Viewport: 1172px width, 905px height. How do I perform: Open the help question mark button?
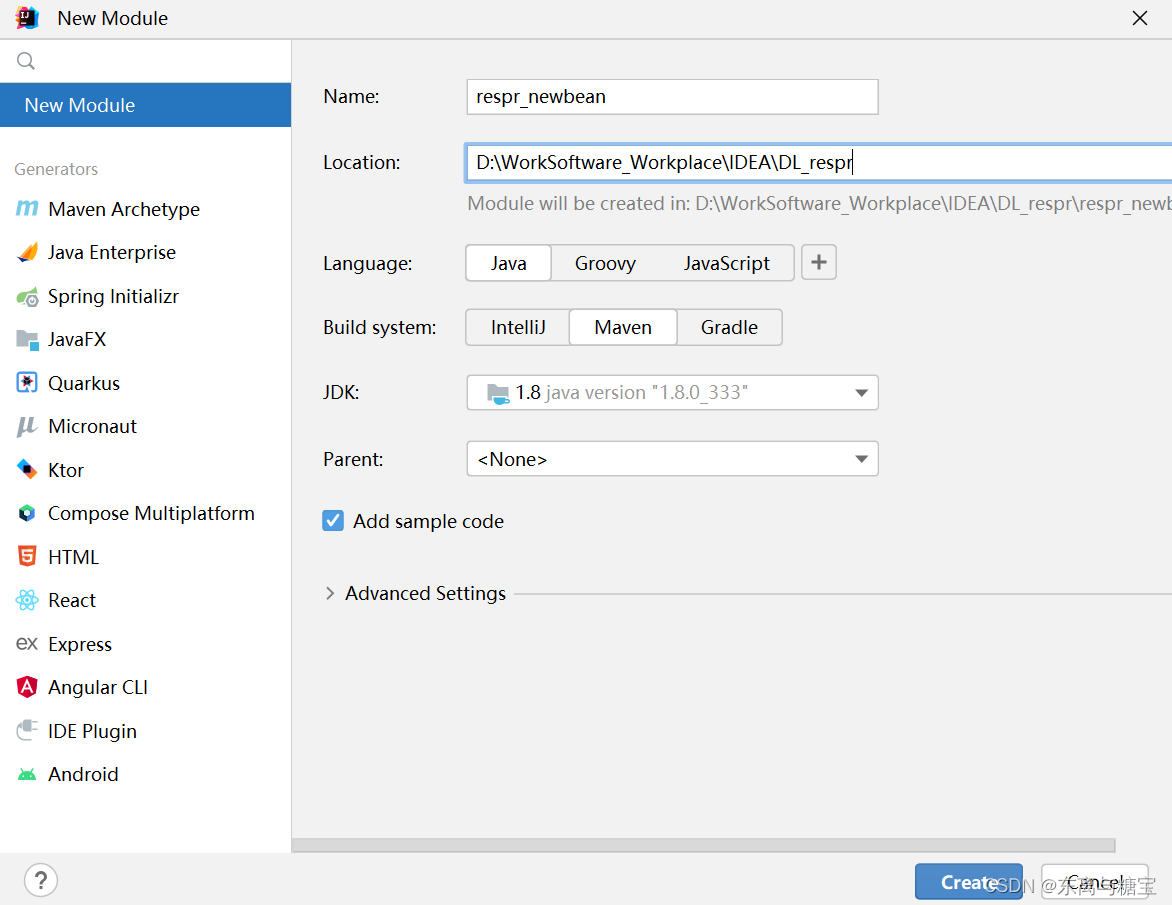click(41, 881)
